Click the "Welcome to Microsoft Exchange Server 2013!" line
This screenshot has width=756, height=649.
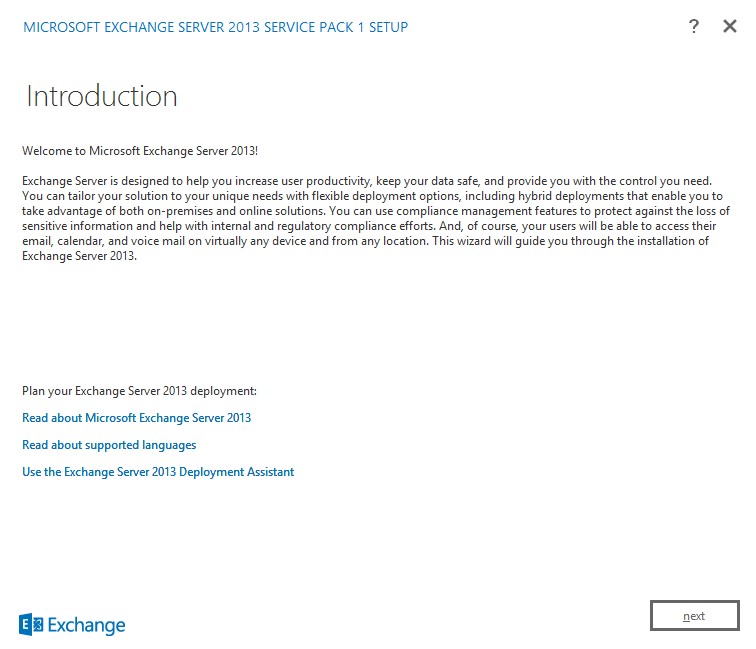pyautogui.click(x=140, y=151)
